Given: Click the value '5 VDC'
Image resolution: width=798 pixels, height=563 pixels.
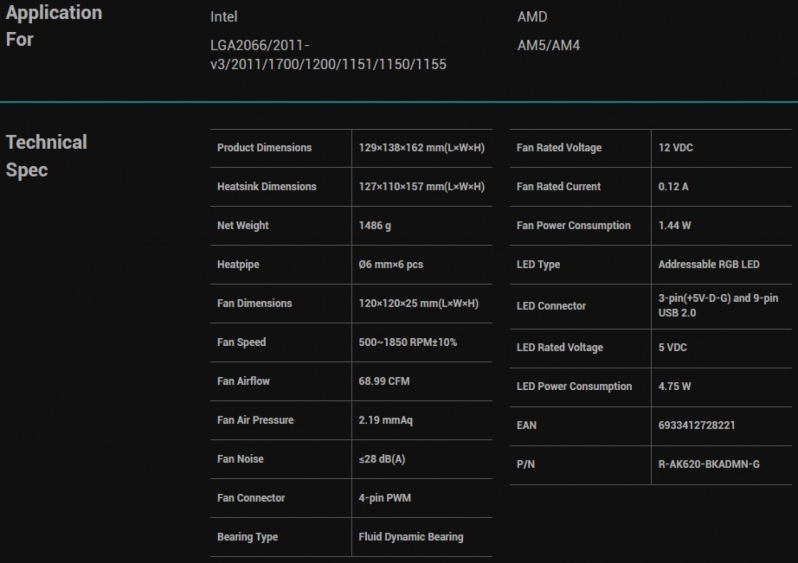Looking at the screenshot, I should [672, 347].
